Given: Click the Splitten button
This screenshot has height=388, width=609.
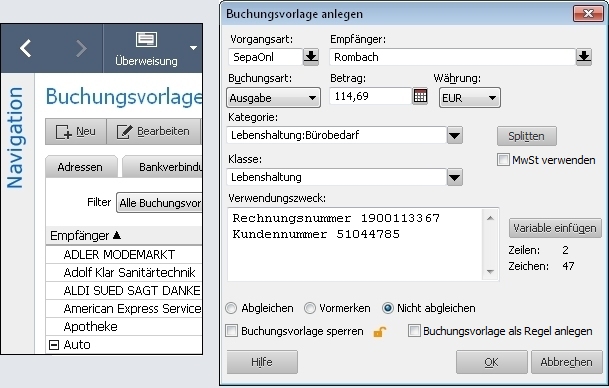Looking at the screenshot, I should pyautogui.click(x=527, y=136).
